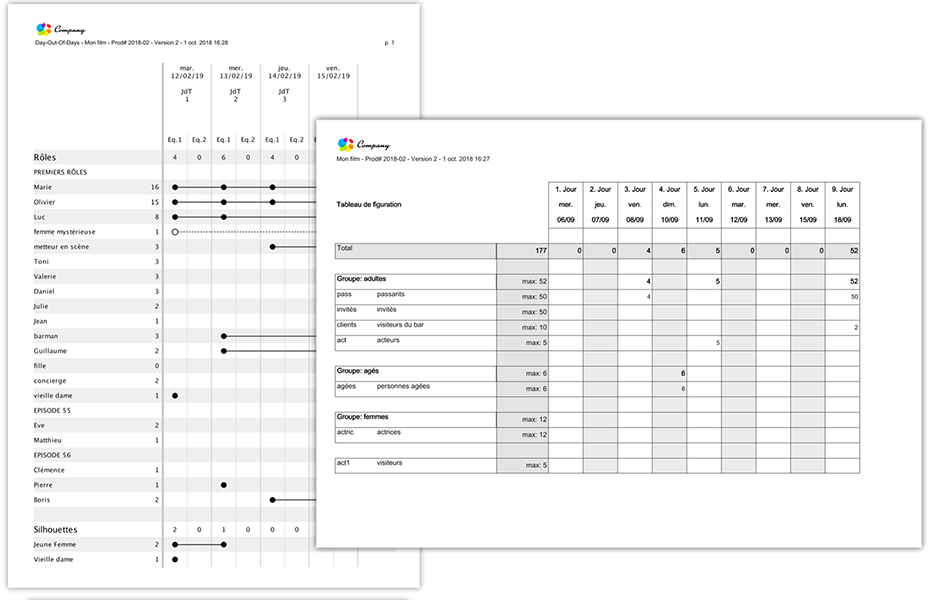Click the total value "177"
The height and width of the screenshot is (600, 934).
(540, 251)
